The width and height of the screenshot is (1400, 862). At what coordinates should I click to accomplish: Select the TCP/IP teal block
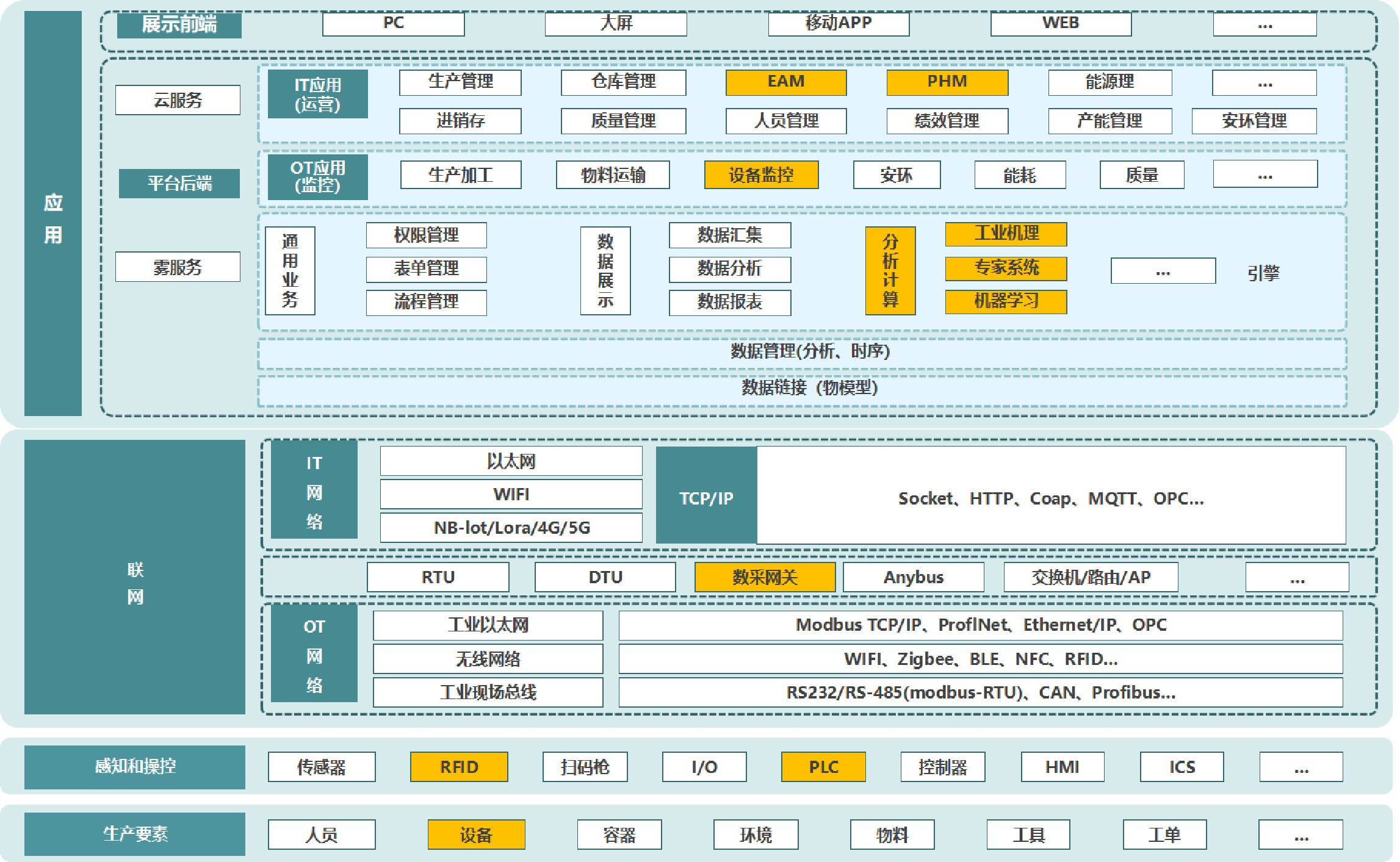pos(706,497)
